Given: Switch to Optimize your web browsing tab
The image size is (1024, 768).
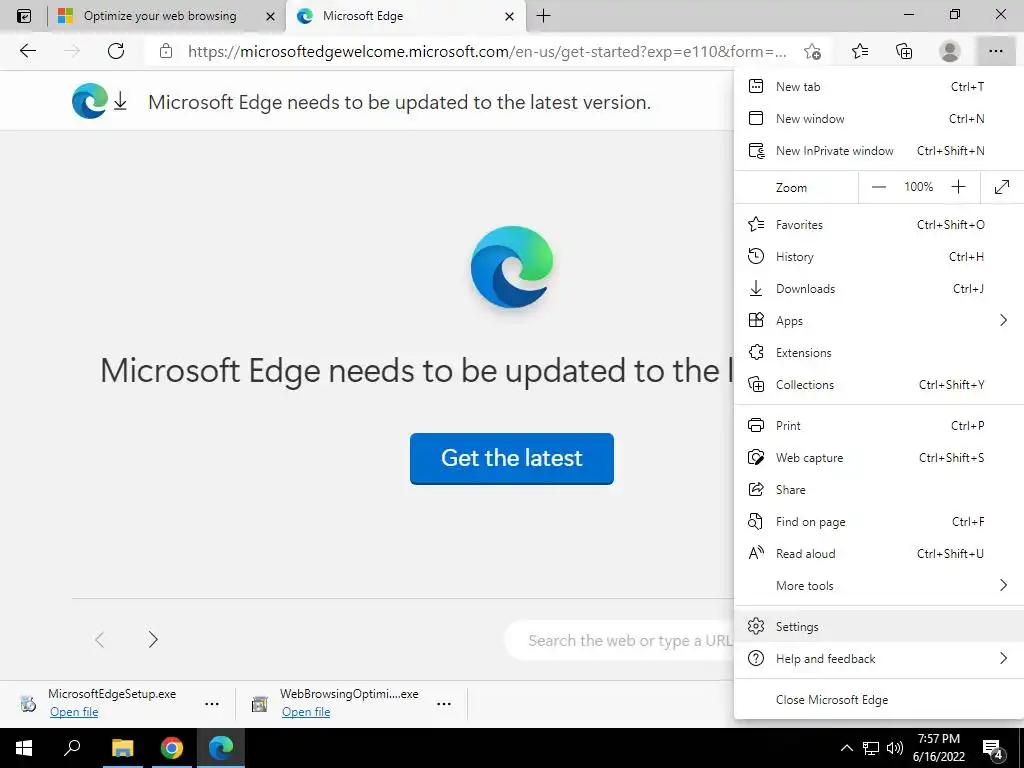Looking at the screenshot, I should click(x=160, y=16).
